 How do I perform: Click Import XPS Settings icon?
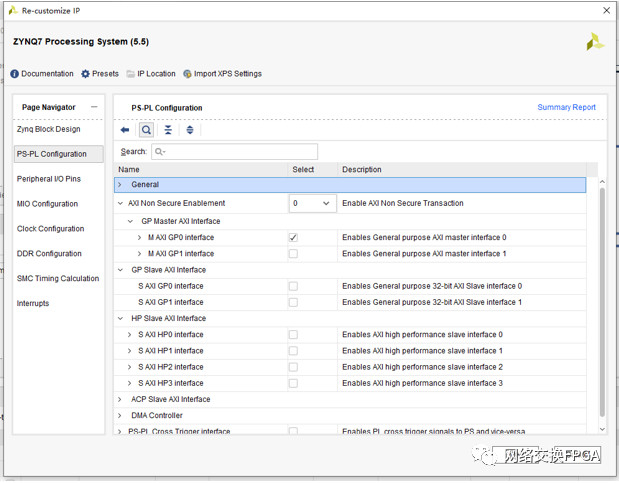[x=186, y=74]
